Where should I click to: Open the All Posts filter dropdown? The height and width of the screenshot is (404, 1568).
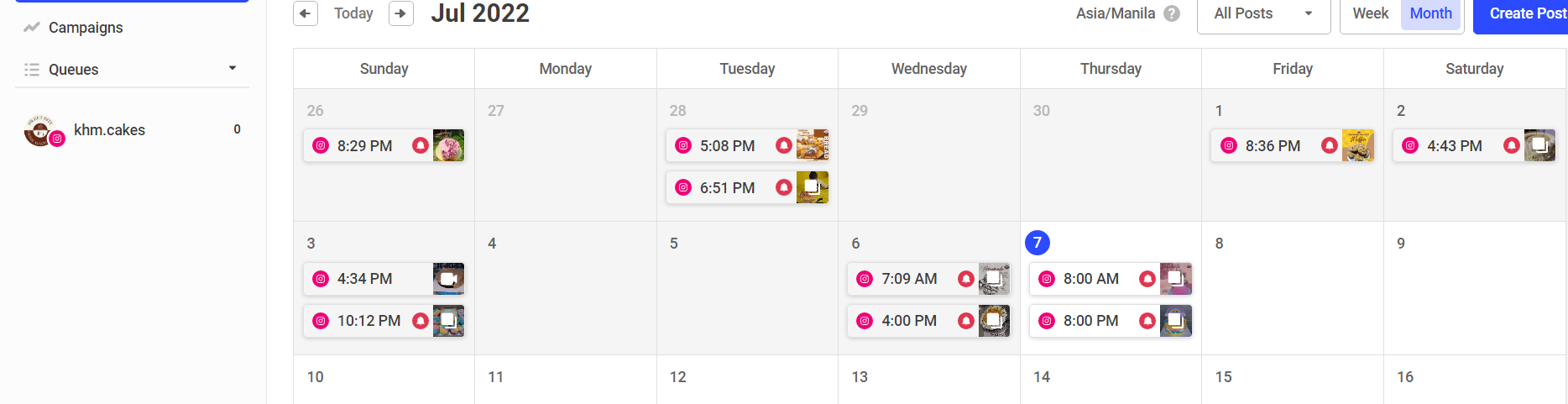click(x=1263, y=13)
